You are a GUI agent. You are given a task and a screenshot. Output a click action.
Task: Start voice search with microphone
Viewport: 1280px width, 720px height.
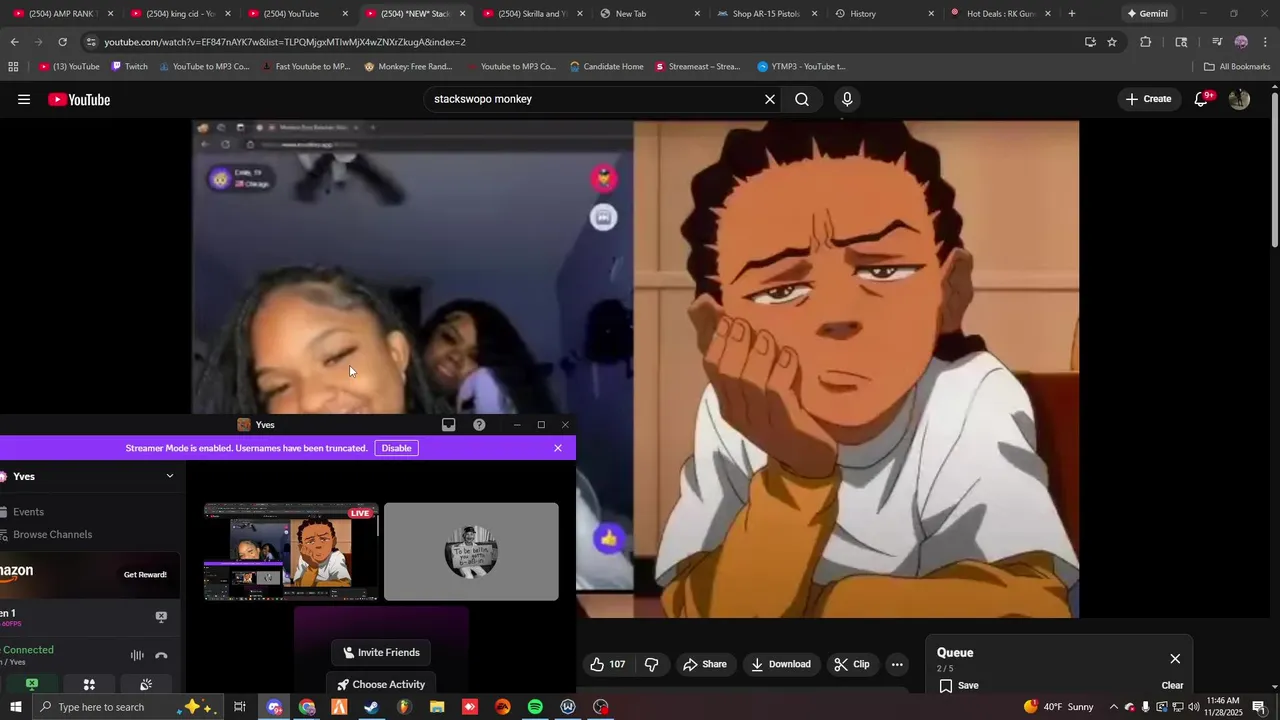pyautogui.click(x=847, y=99)
